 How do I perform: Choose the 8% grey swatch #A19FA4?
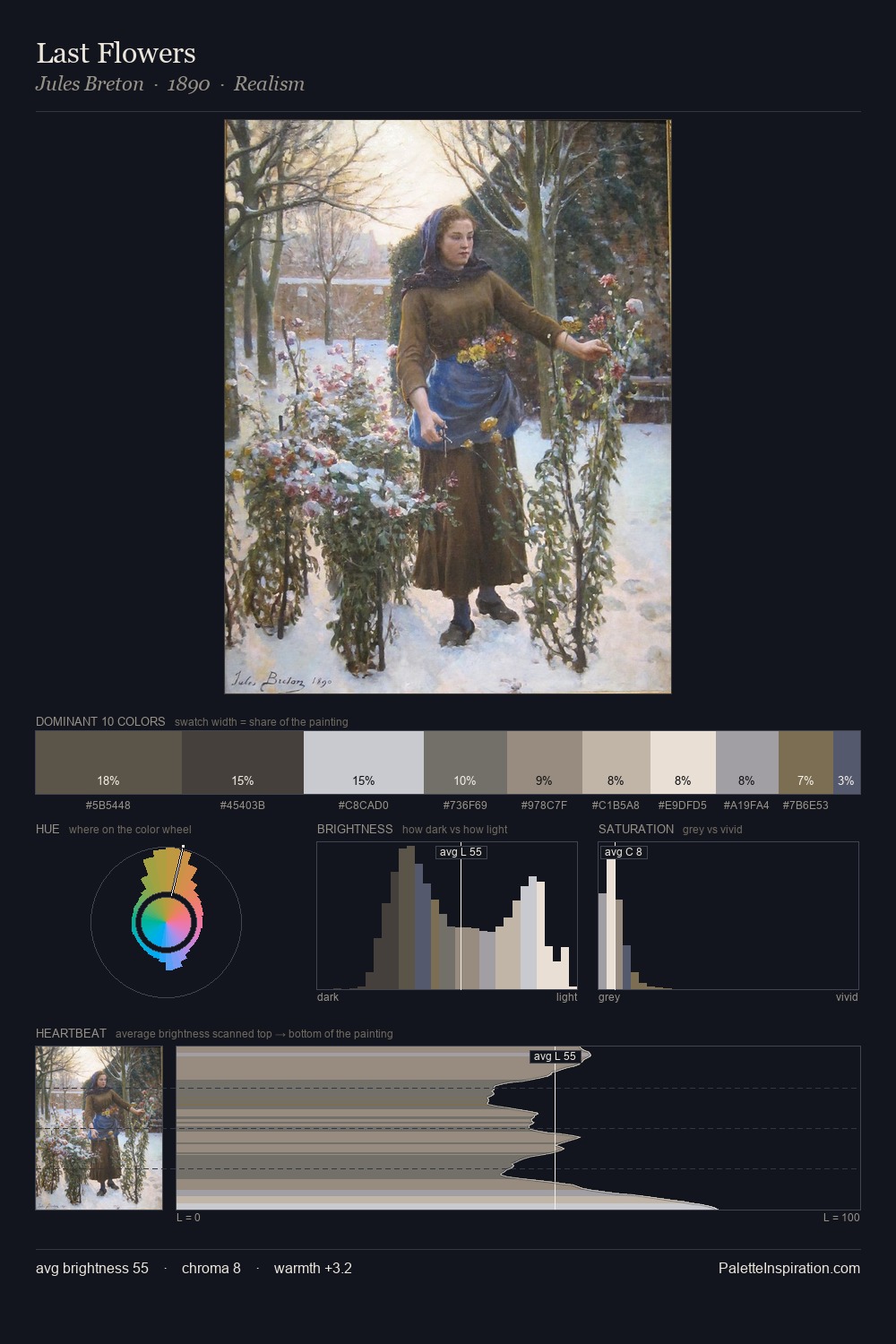tap(747, 762)
